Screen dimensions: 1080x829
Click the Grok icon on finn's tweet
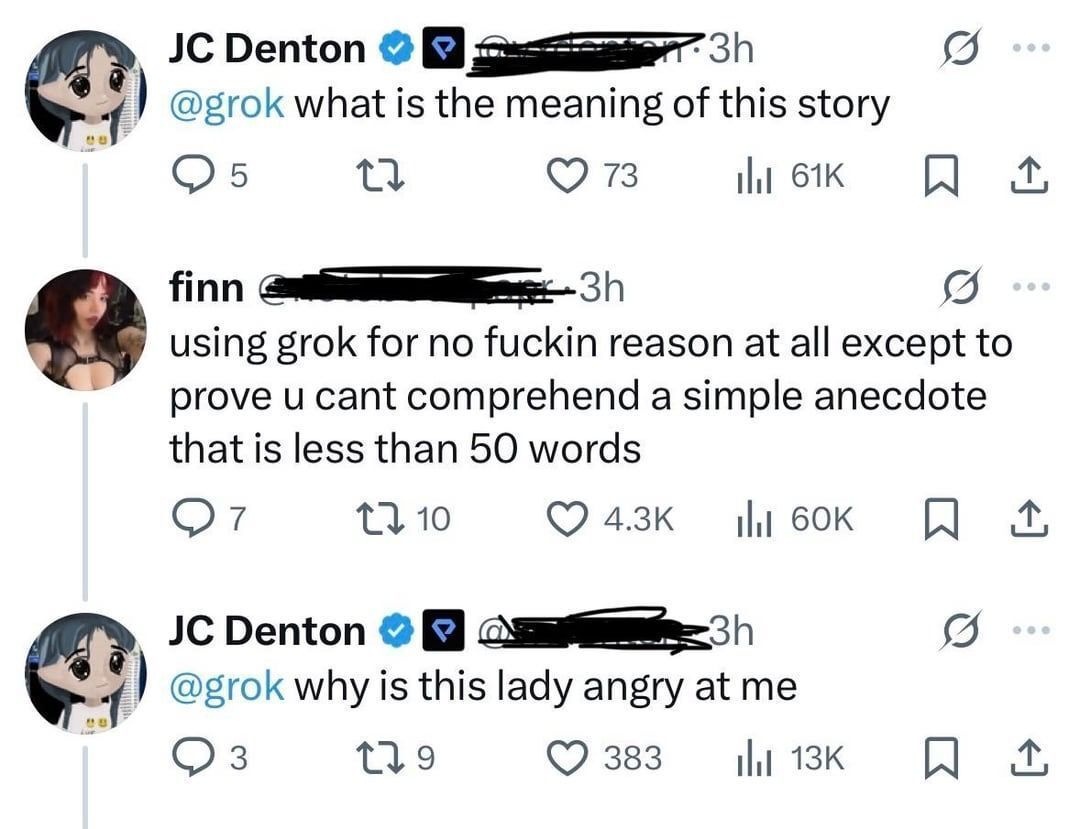click(960, 286)
